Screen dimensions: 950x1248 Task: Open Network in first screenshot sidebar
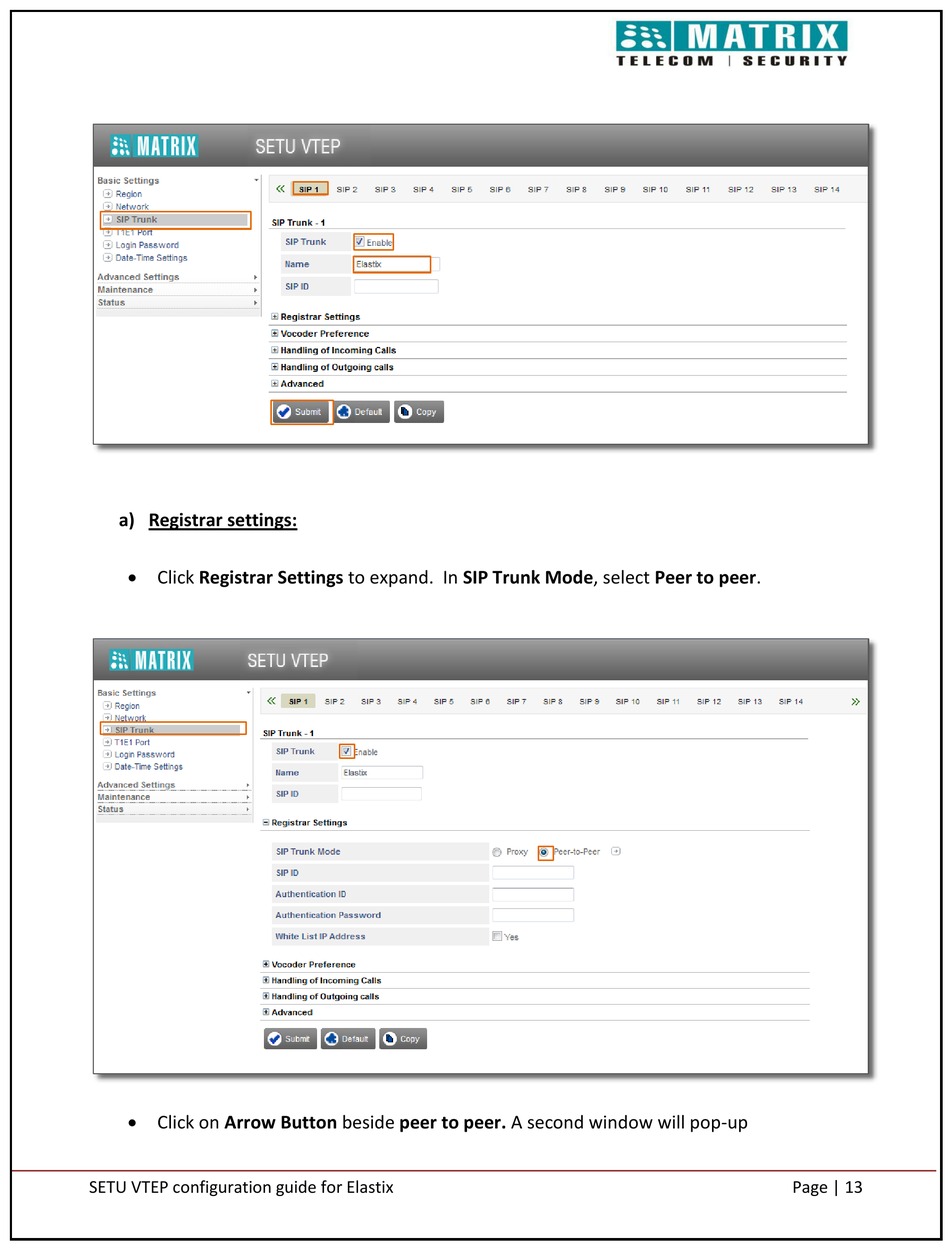click(x=131, y=207)
